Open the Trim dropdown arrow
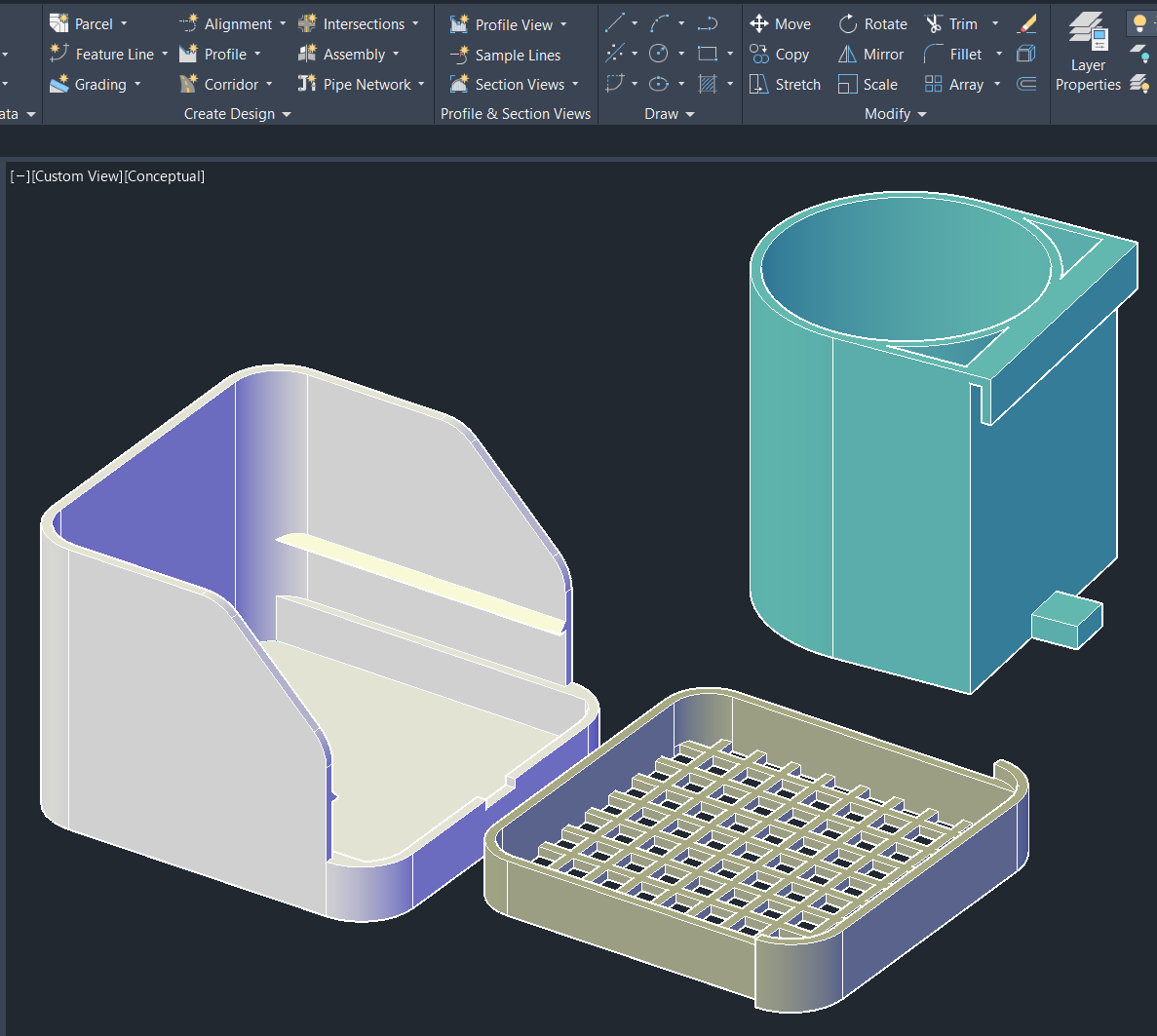Viewport: 1157px width, 1036px height. [995, 24]
